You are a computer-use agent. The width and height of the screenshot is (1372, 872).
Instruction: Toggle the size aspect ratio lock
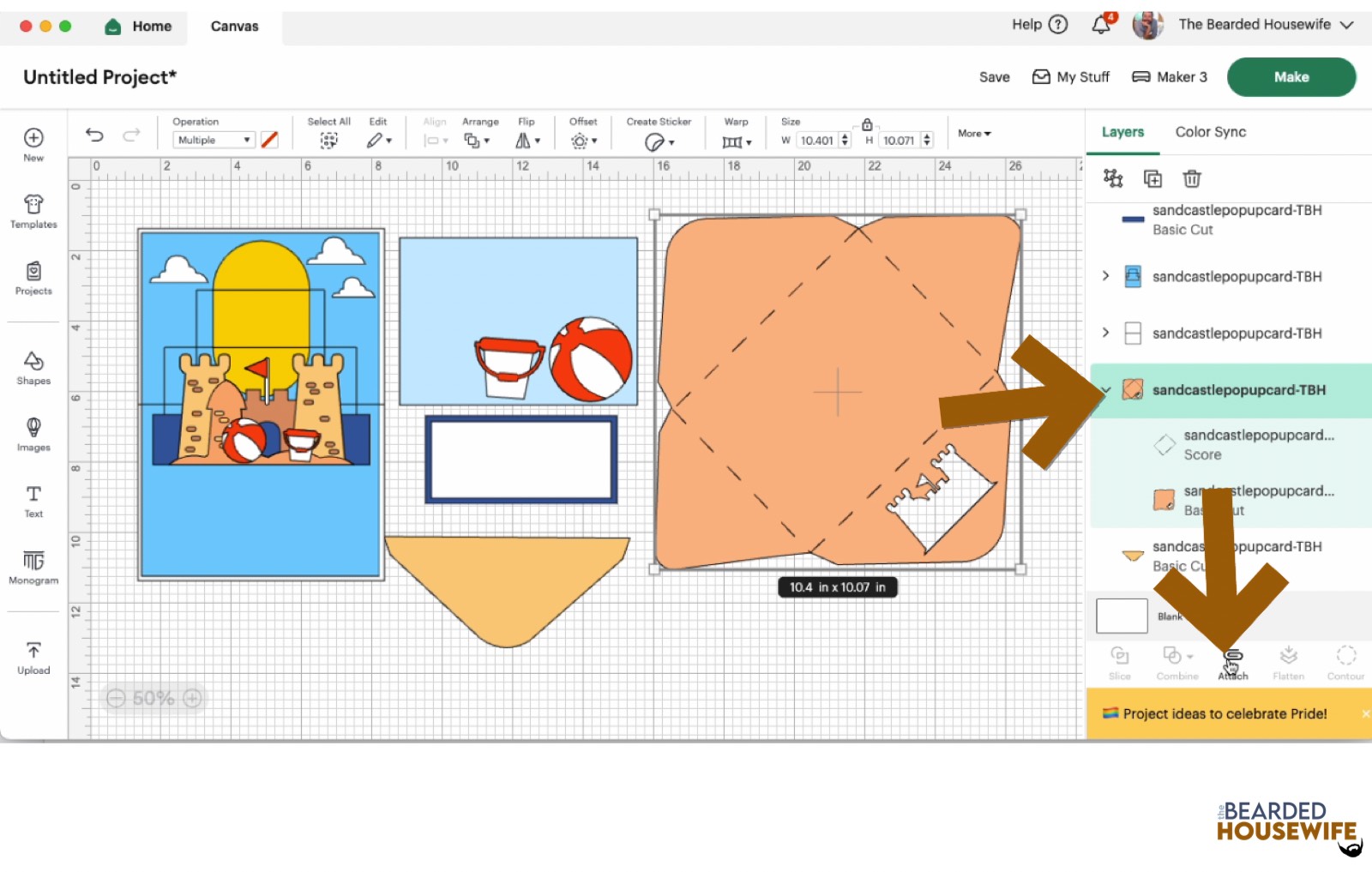click(x=867, y=124)
